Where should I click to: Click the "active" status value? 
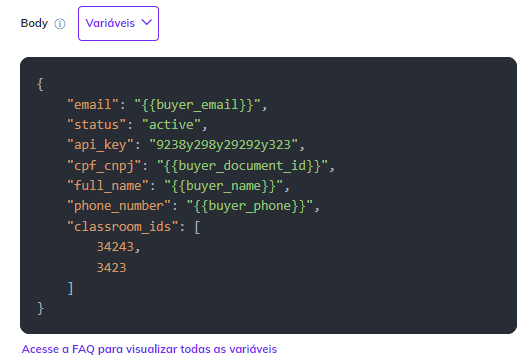pyautogui.click(x=171, y=125)
